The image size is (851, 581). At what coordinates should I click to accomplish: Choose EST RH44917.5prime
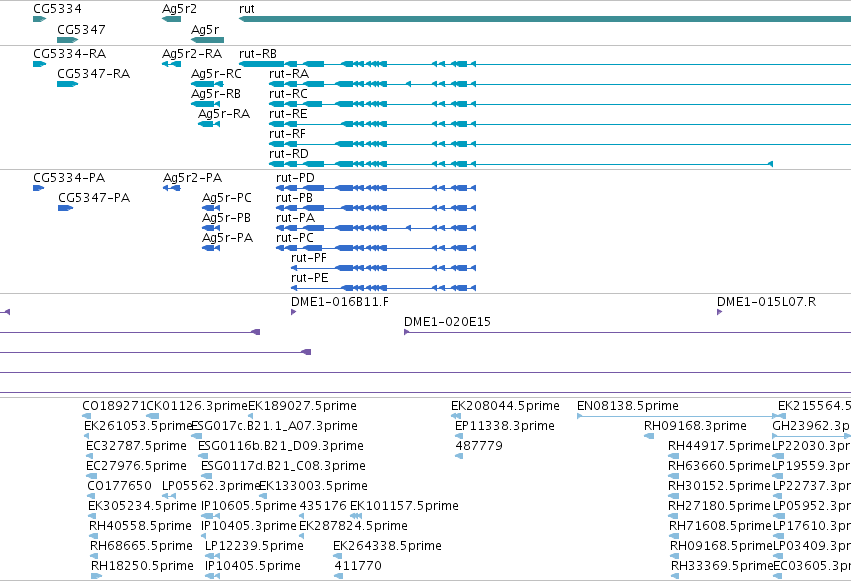pos(719,446)
